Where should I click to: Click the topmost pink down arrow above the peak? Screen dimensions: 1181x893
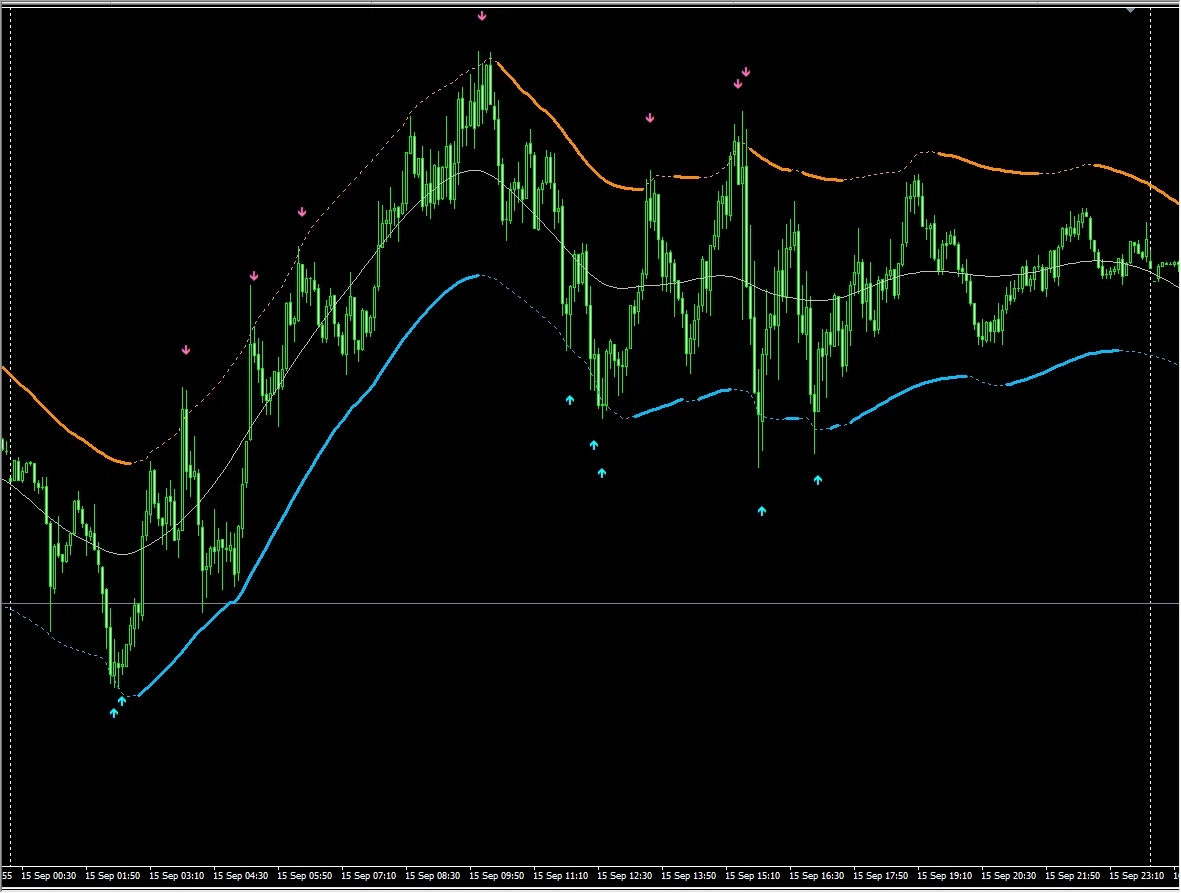(x=482, y=16)
